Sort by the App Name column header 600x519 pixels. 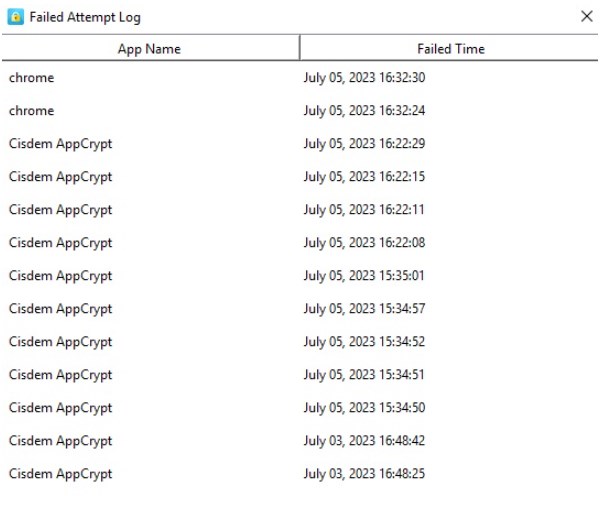coord(150,49)
